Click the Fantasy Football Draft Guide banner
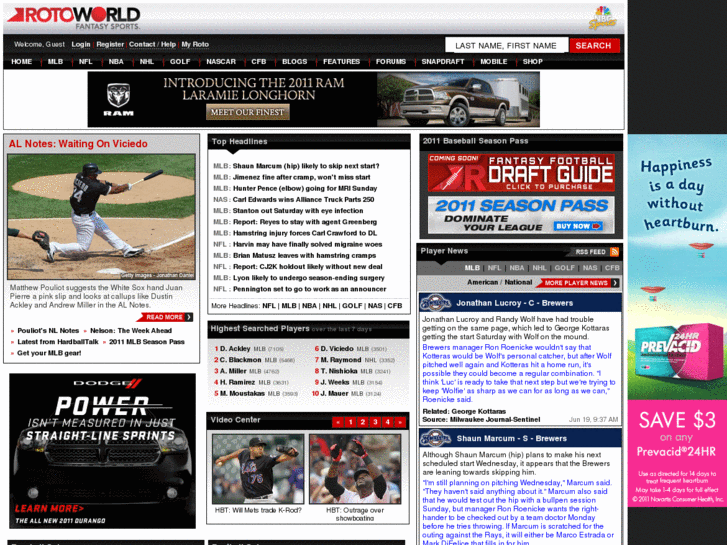 521,173
